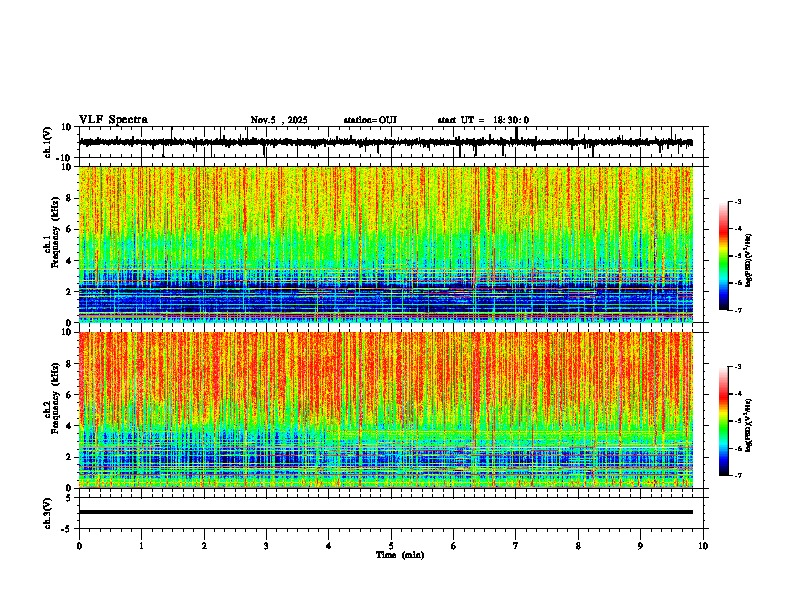Image resolution: width=792 pixels, height=612 pixels.
Task: Click the ch.2 color scale bar
Action: (x=723, y=421)
